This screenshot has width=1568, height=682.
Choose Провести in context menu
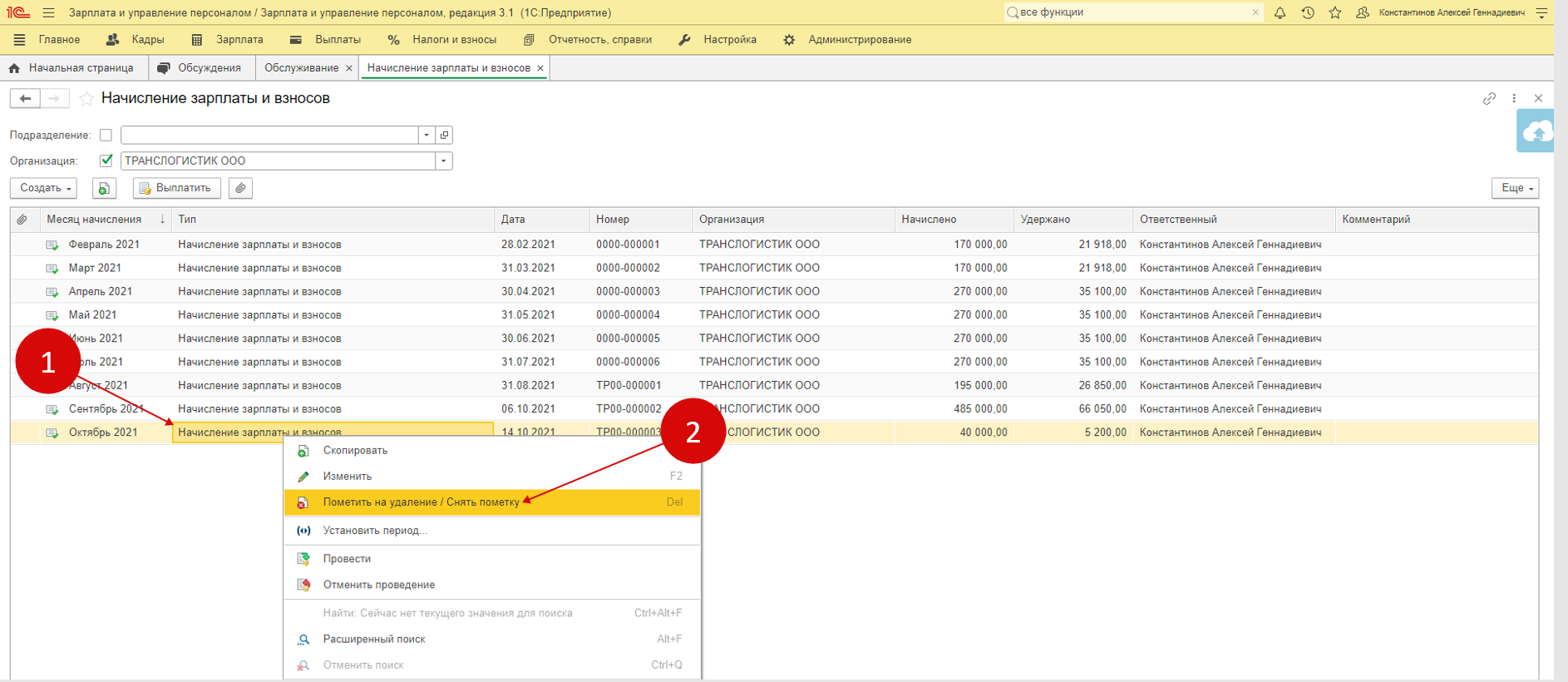[492, 559]
